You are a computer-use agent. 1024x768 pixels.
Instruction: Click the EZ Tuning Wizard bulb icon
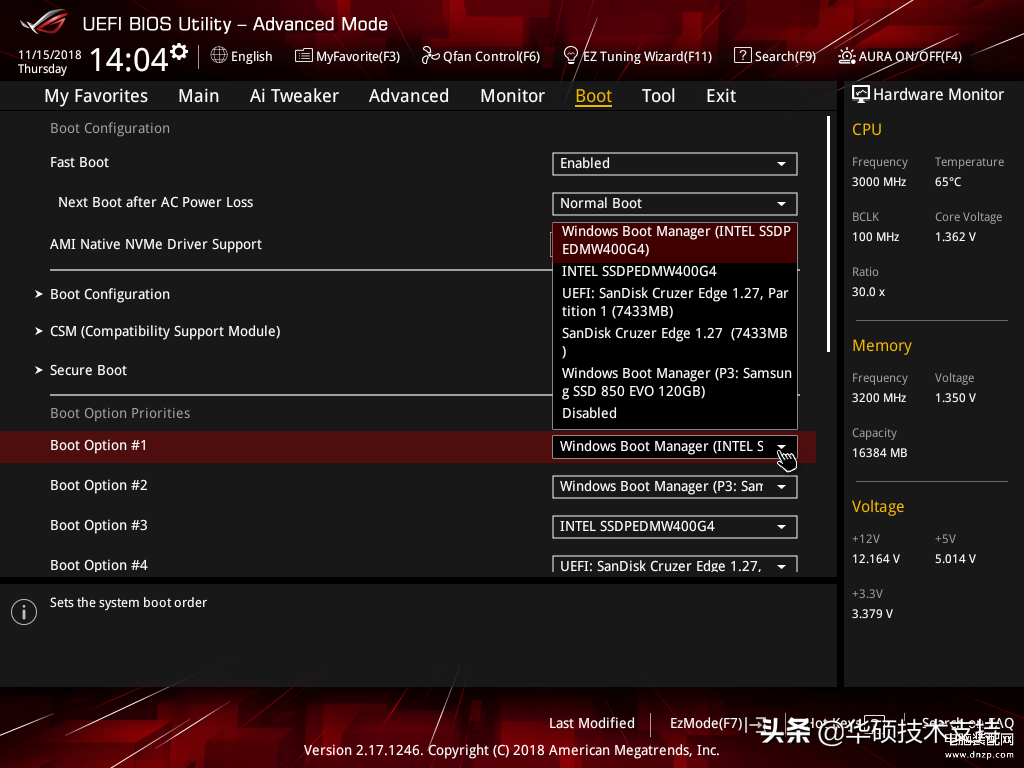(x=570, y=56)
